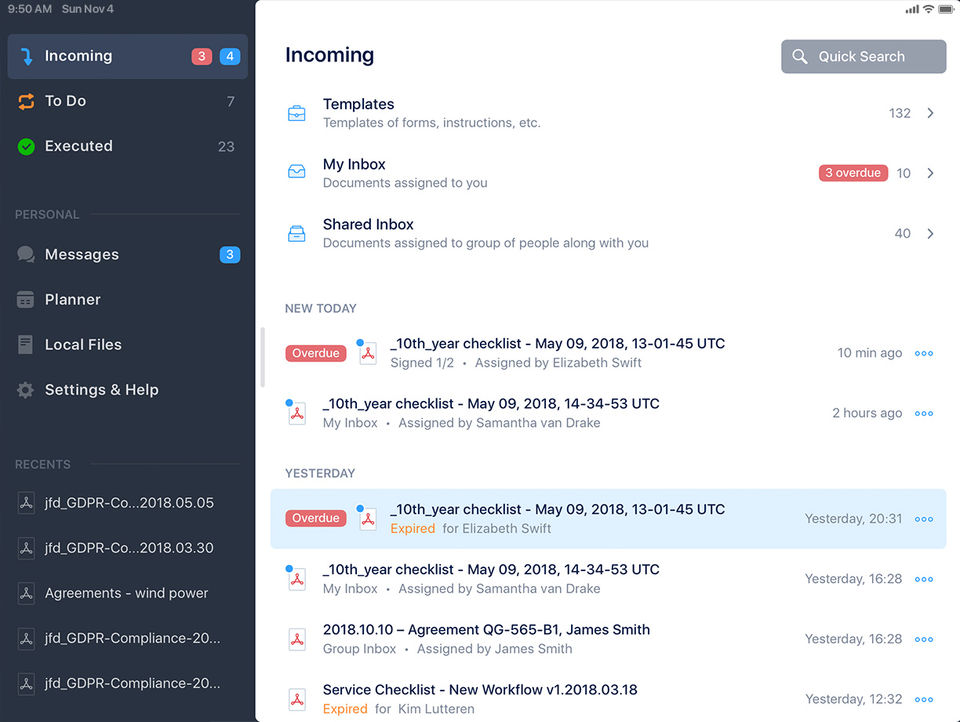The width and height of the screenshot is (960, 722).
Task: Click the 3 overdue badge on My Inbox
Action: [853, 173]
